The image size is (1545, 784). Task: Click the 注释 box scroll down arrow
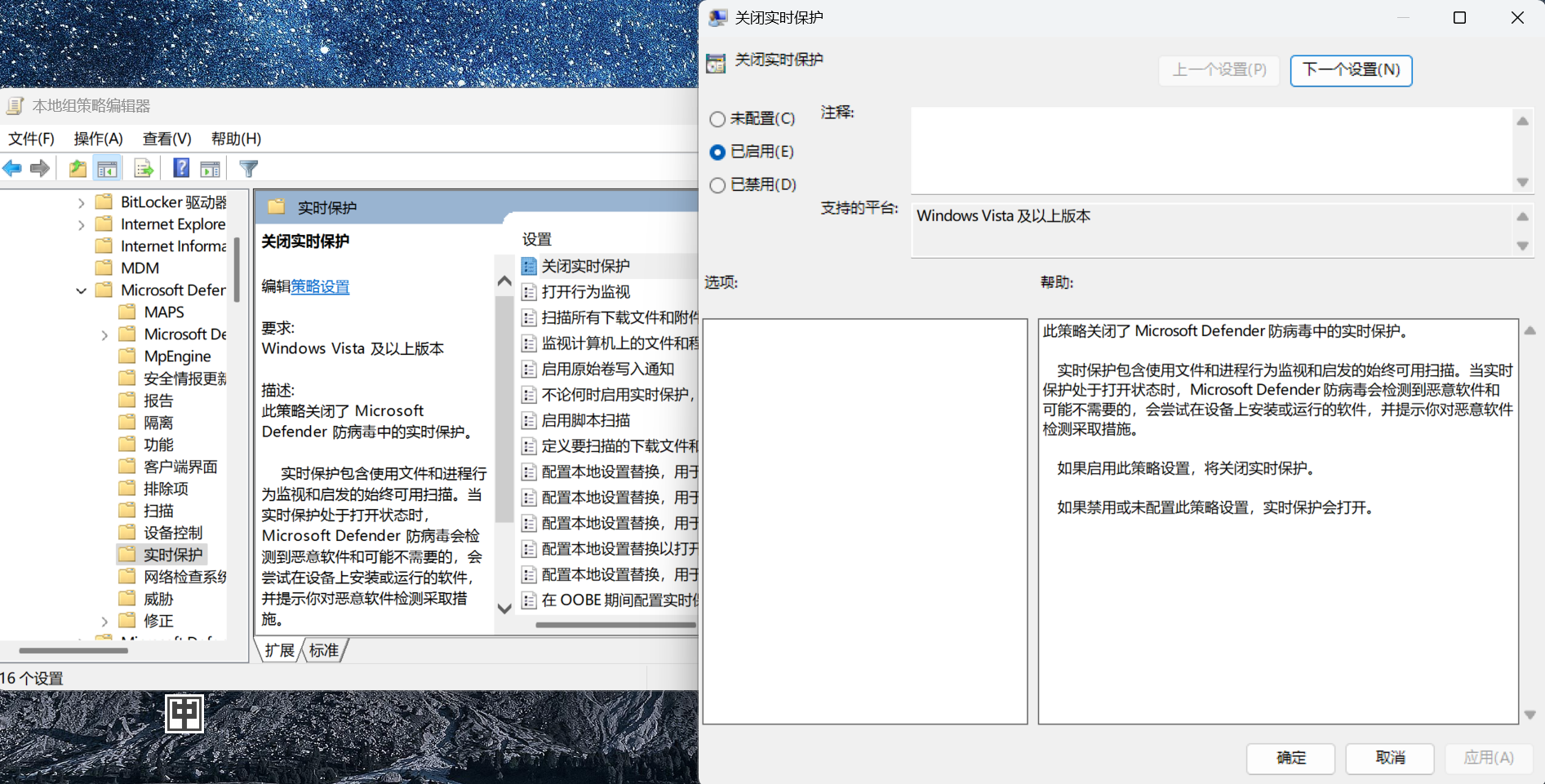point(1522,182)
